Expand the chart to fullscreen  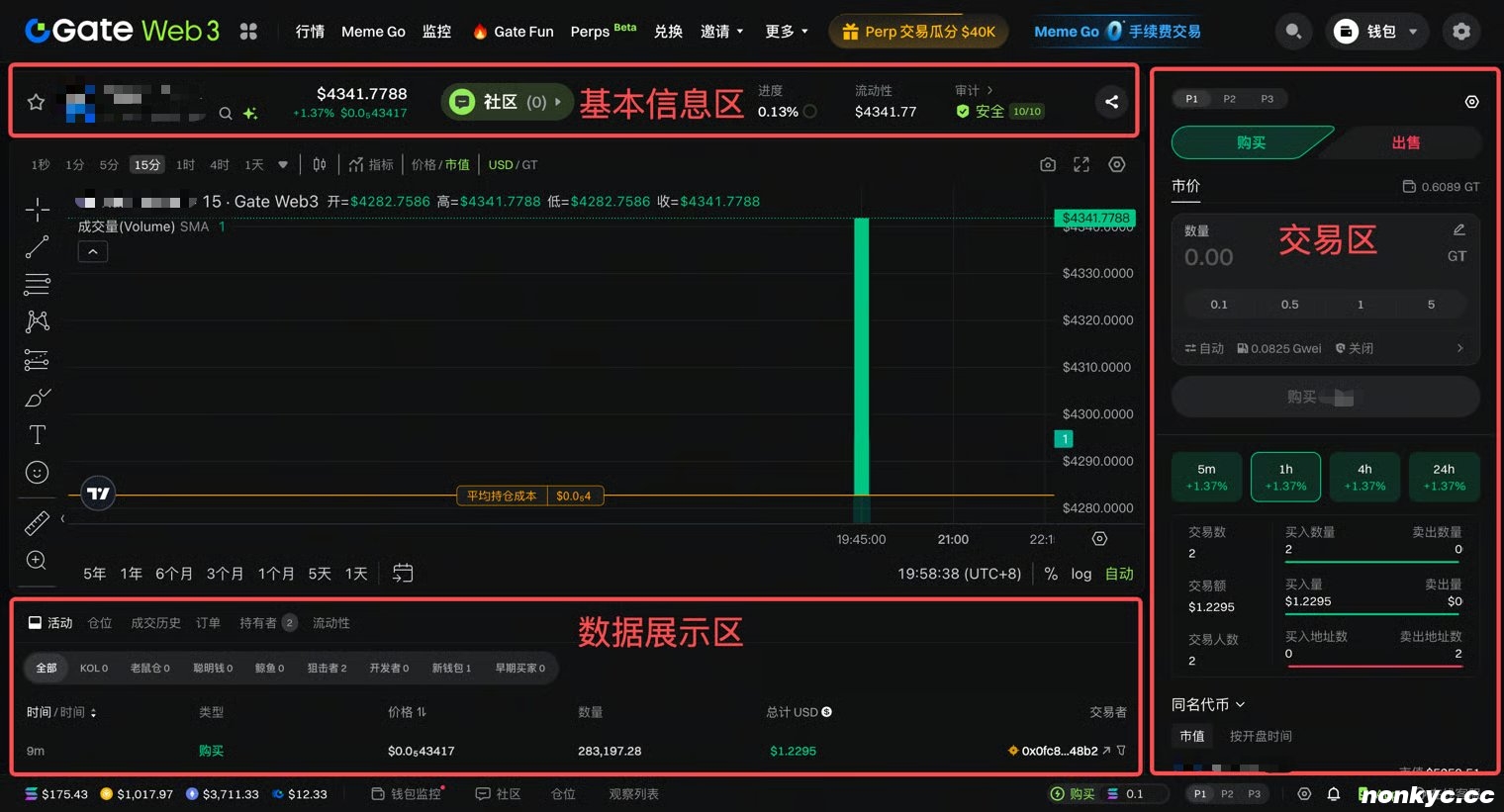[x=1081, y=164]
